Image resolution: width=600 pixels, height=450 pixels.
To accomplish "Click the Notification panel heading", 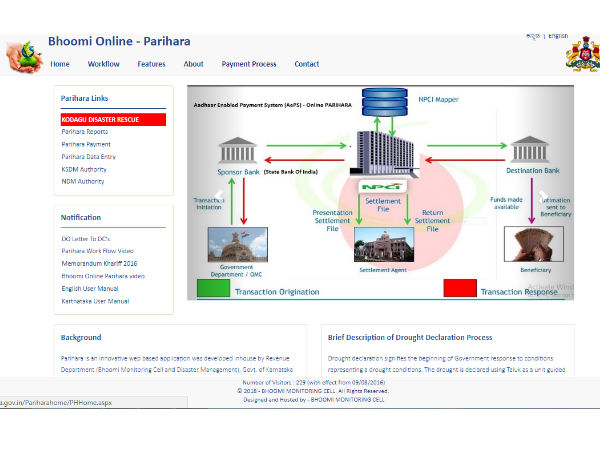I will click(81, 217).
